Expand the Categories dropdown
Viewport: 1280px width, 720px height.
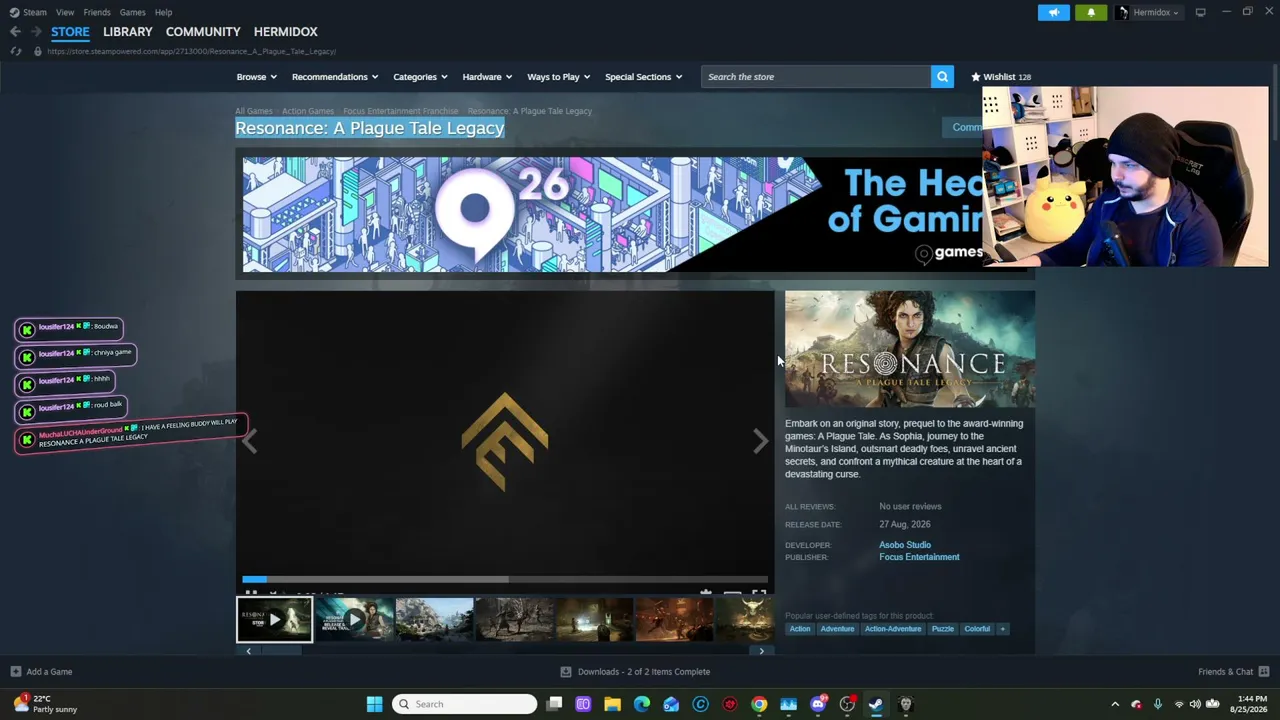tap(420, 77)
